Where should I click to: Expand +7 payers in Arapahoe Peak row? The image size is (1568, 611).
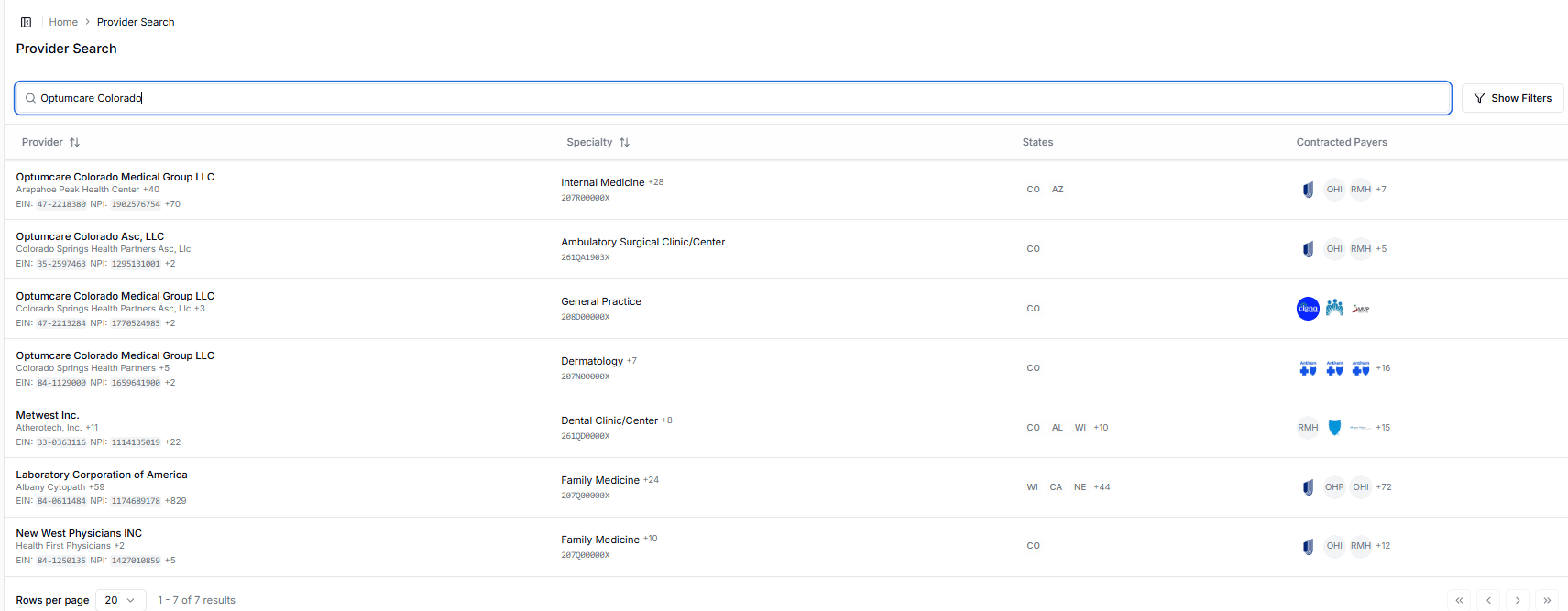(1381, 190)
